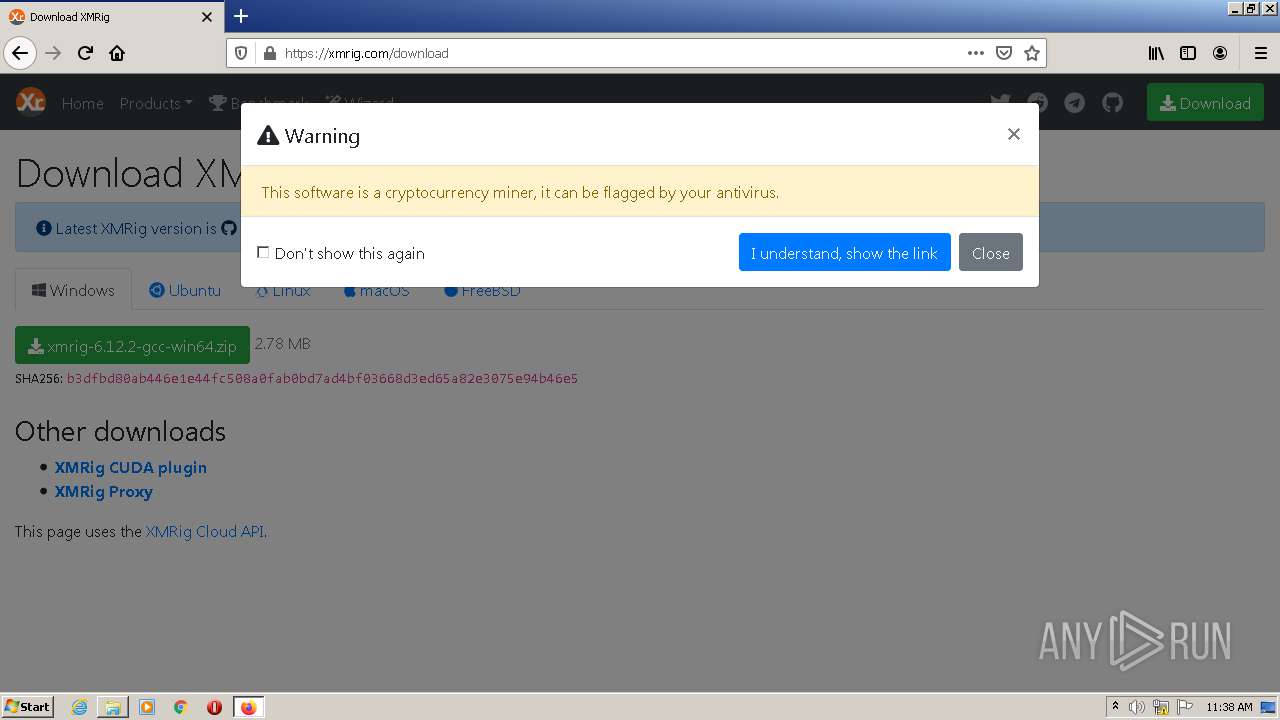Image resolution: width=1280 pixels, height=720 pixels.
Task: Click the browser Back arrow button
Action: pos(20,53)
